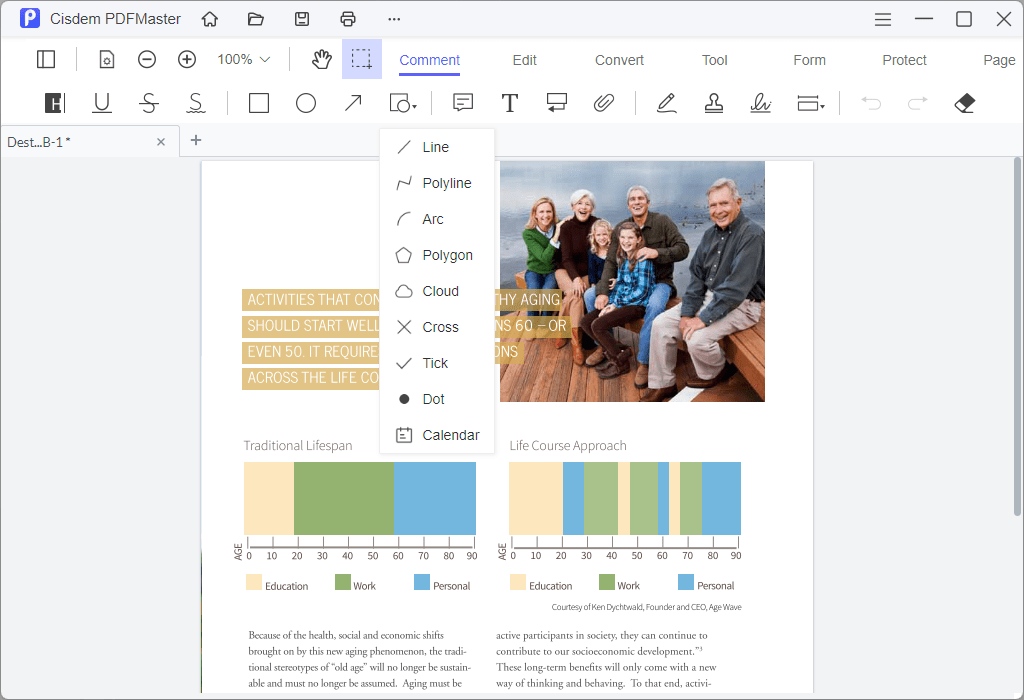Switch to the Page tab
Viewport: 1024px width, 700px height.
point(999,60)
